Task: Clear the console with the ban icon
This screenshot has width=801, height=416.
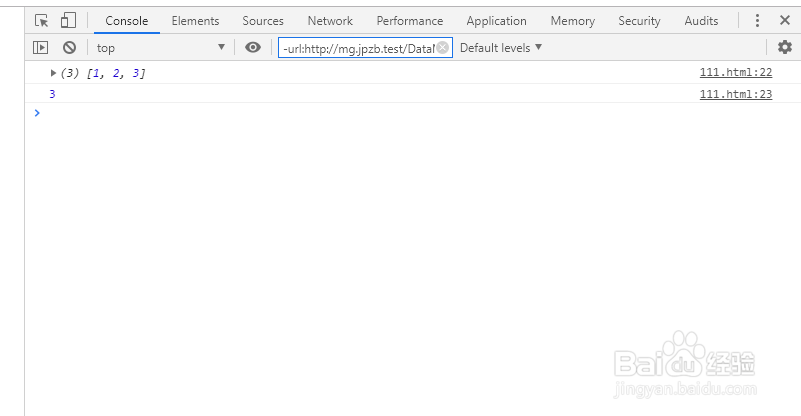Action: point(69,48)
